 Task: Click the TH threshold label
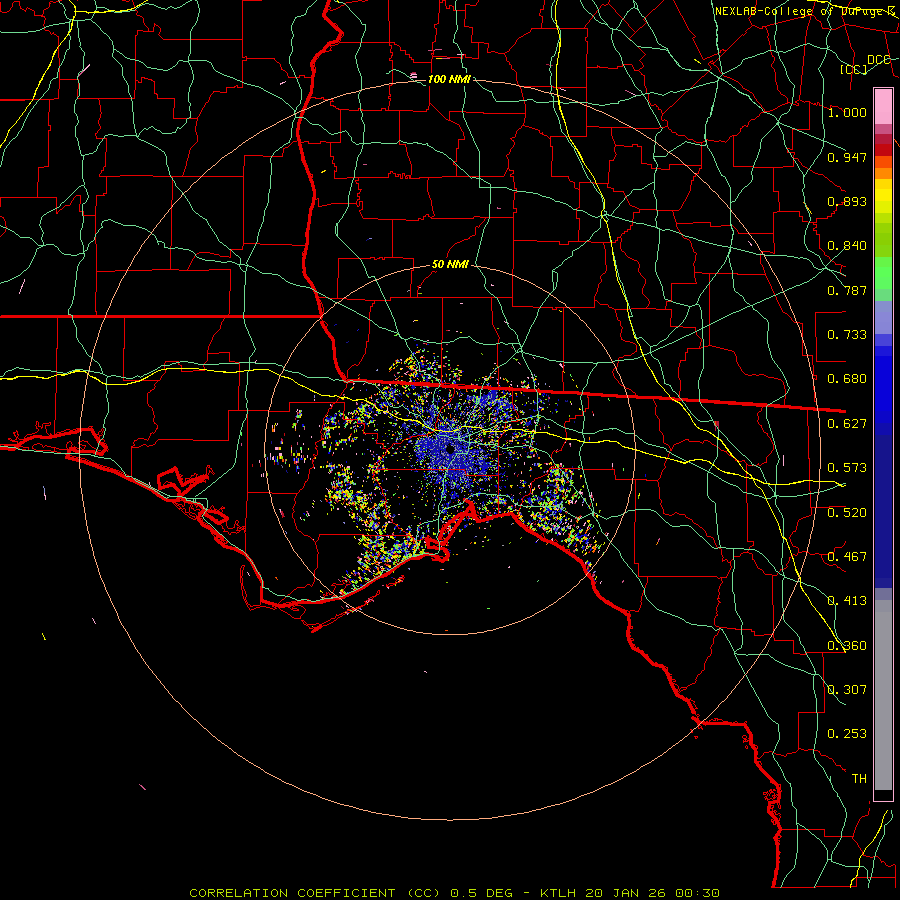pyautogui.click(x=859, y=779)
